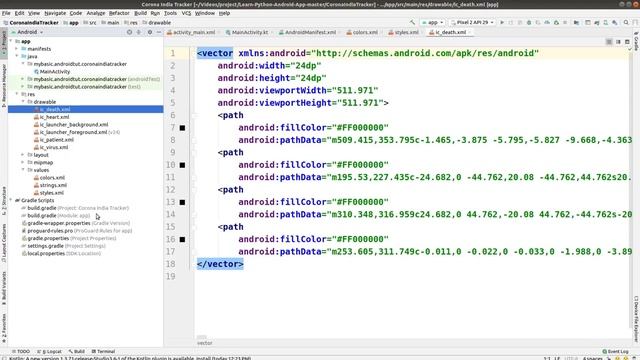Open Project panel settings gear
640x360 pixels.
tap(150, 32)
